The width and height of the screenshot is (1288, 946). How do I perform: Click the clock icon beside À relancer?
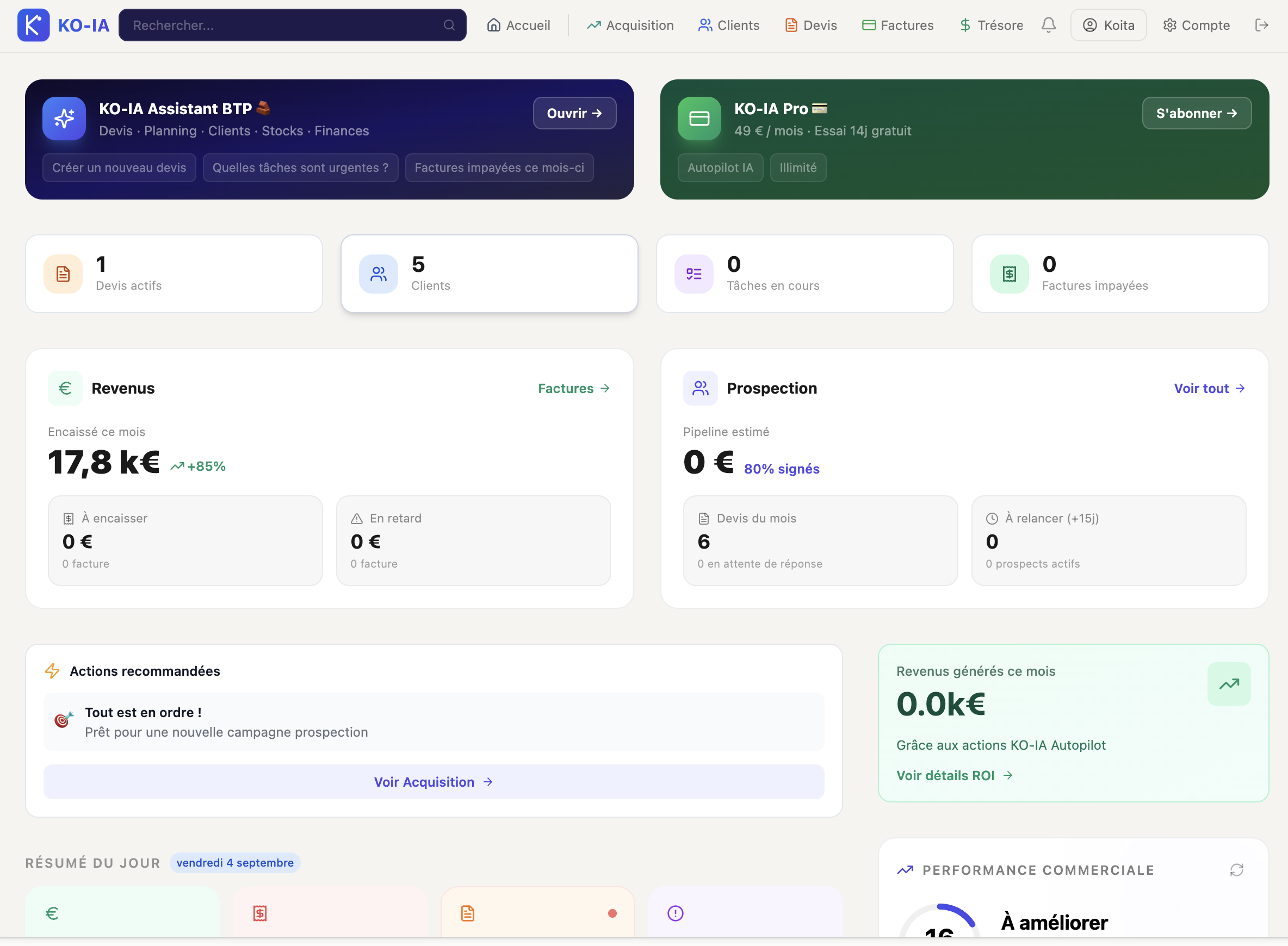(x=992, y=518)
